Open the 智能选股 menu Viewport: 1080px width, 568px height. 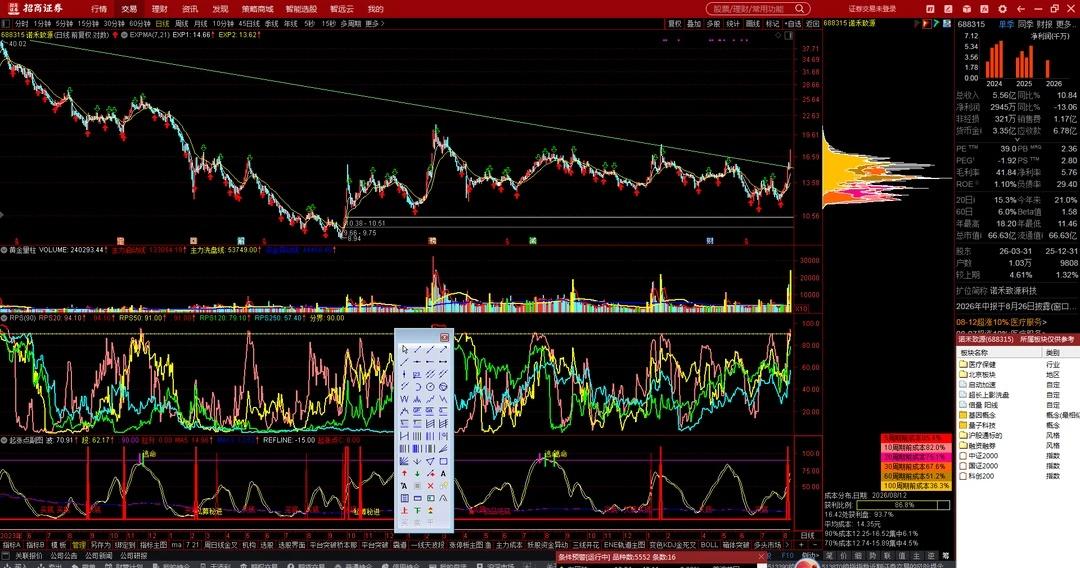301,9
